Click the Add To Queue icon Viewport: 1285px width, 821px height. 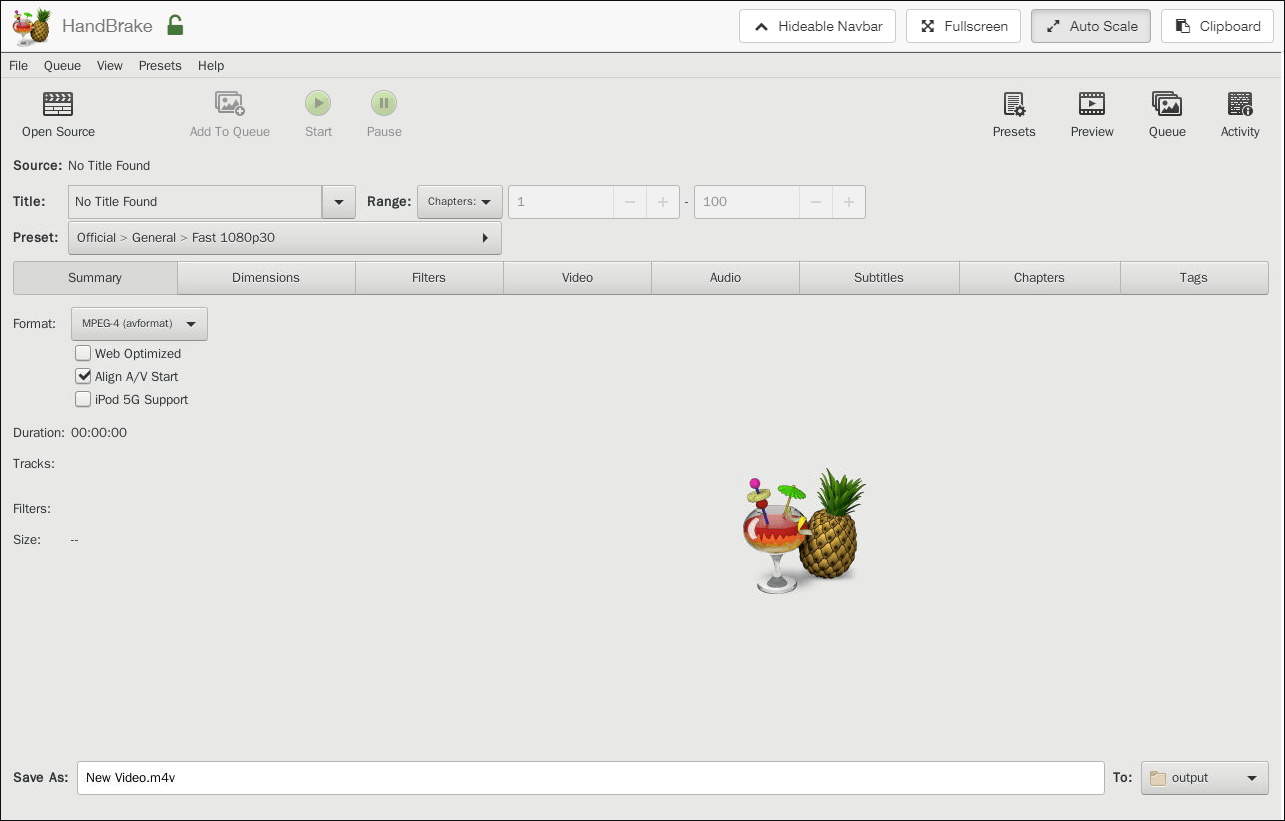(230, 103)
